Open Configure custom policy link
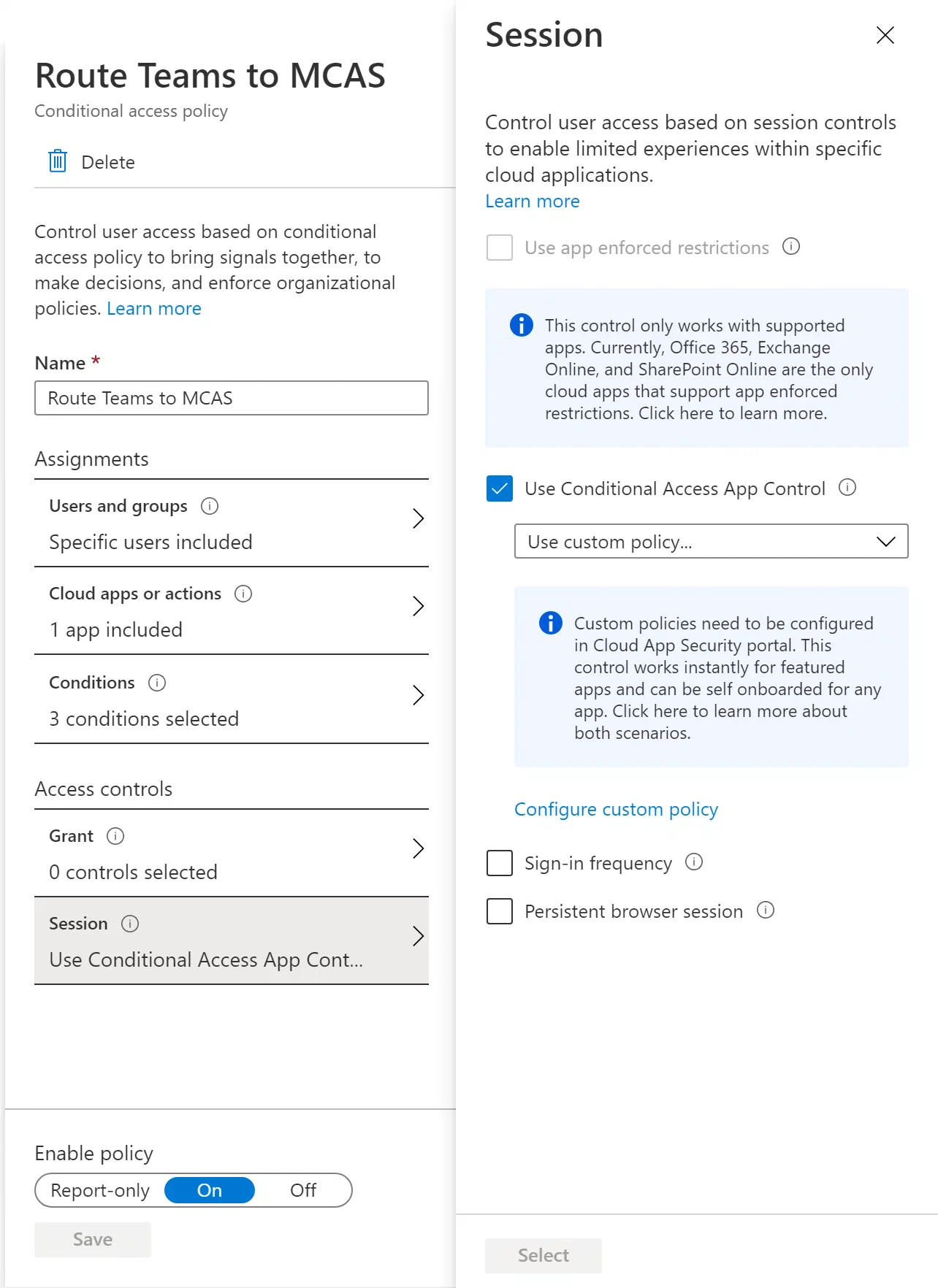The width and height of the screenshot is (938, 1288). [x=616, y=809]
